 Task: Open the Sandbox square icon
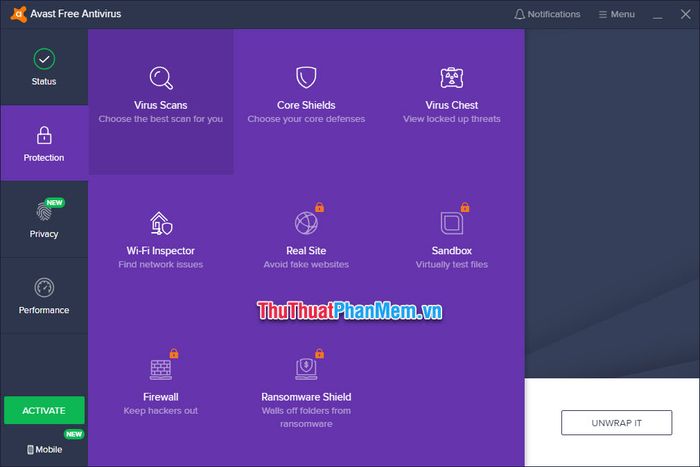(452, 223)
